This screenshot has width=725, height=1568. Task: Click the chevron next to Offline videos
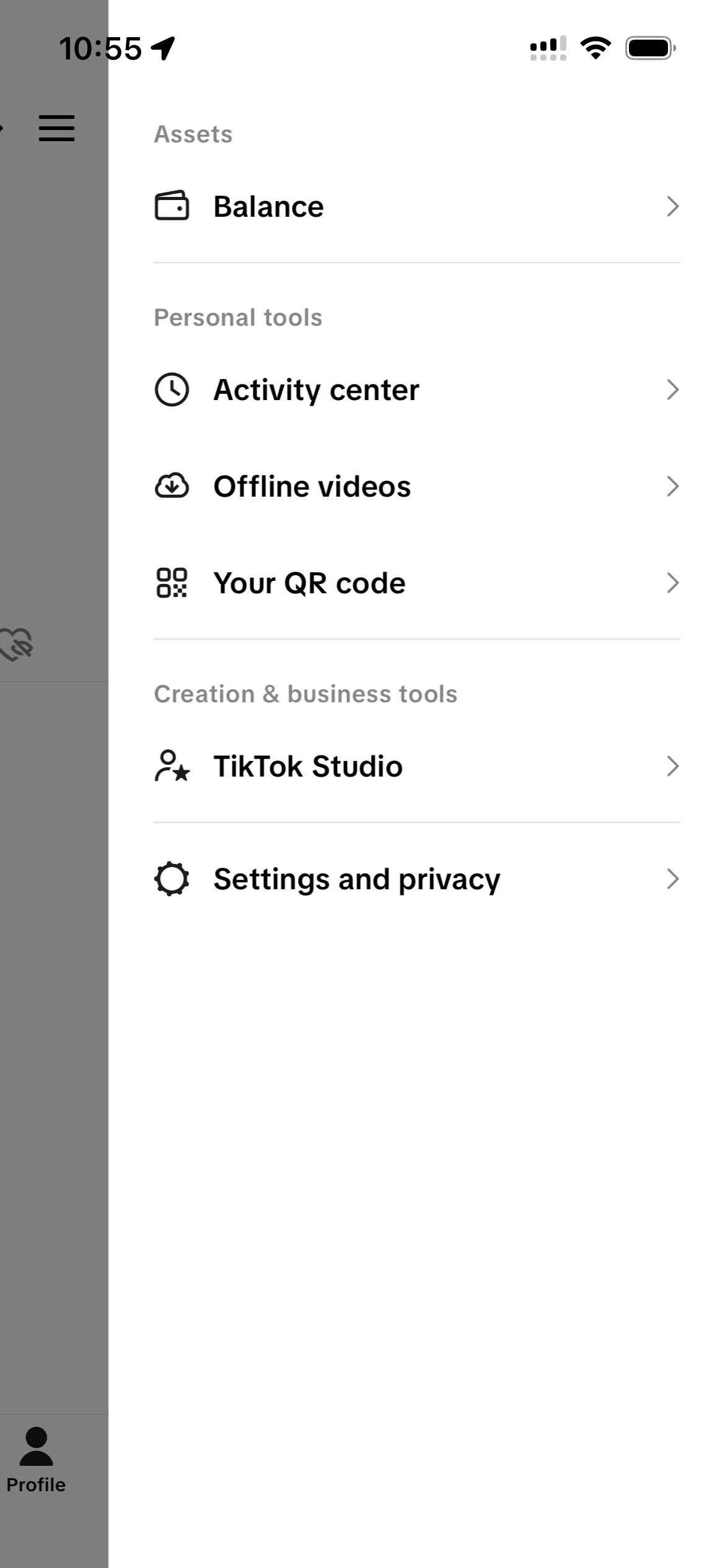[672, 486]
